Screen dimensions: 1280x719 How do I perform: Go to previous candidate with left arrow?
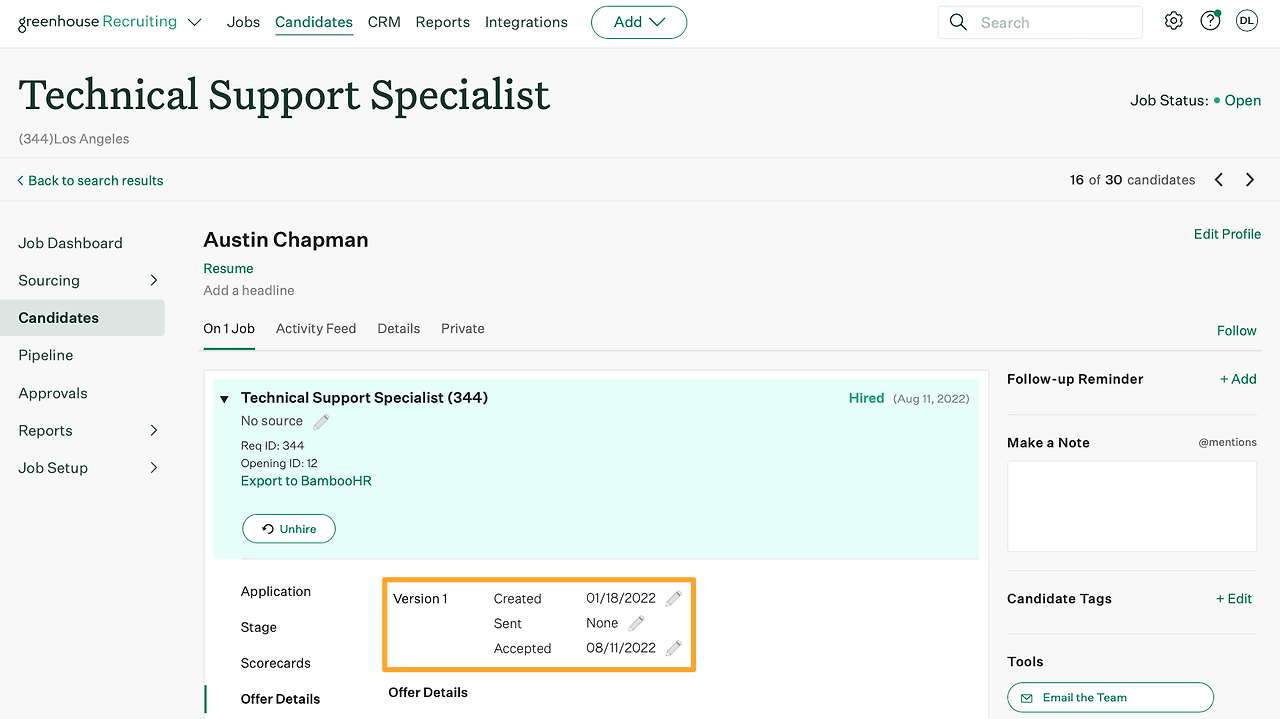pos(1218,179)
